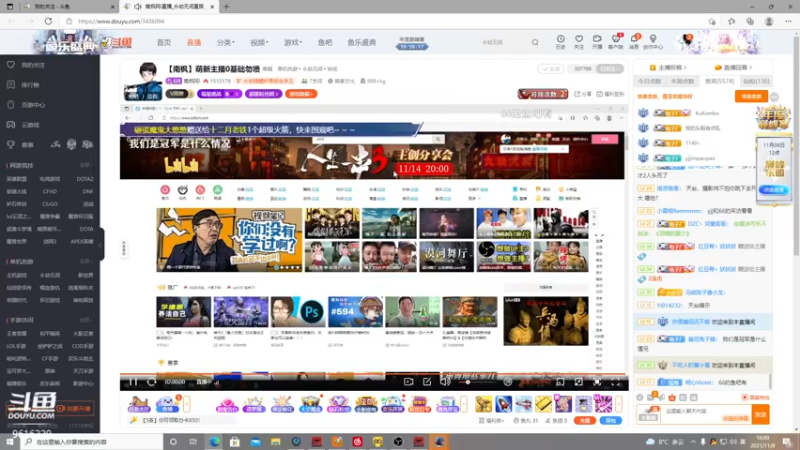Select DOTA2 in sidebar game list

tap(85, 179)
